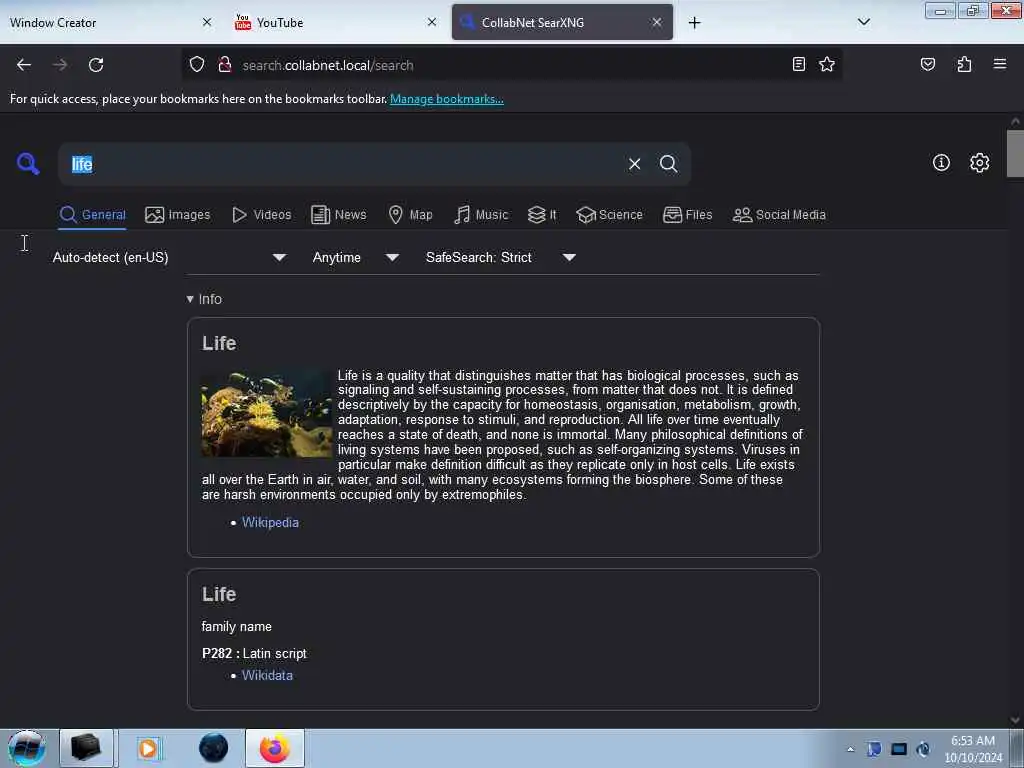
Task: List all tabs dropdown arrow
Action: [863, 22]
